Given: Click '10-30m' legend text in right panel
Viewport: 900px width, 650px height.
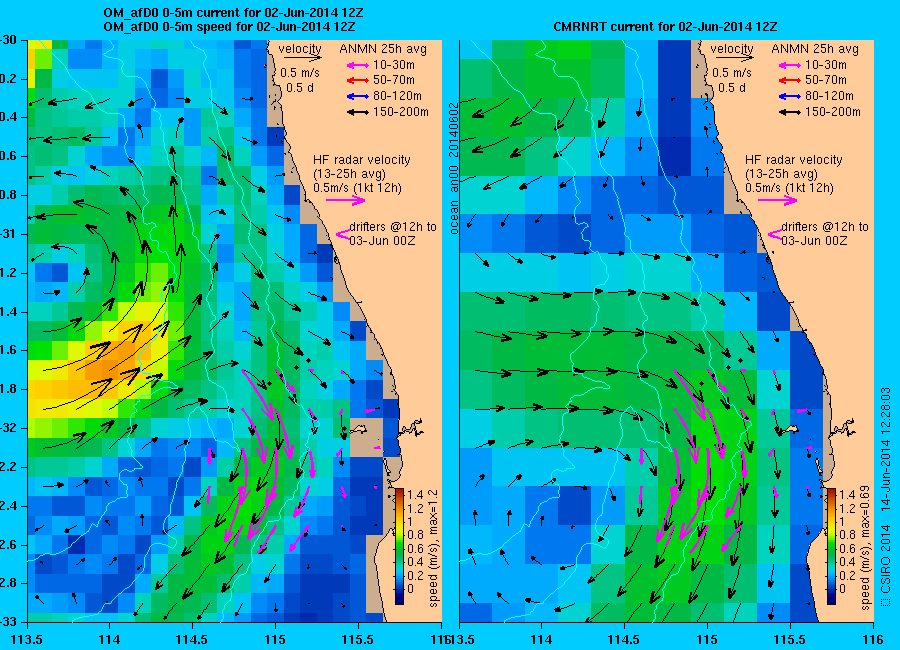Looking at the screenshot, I should coord(825,65).
